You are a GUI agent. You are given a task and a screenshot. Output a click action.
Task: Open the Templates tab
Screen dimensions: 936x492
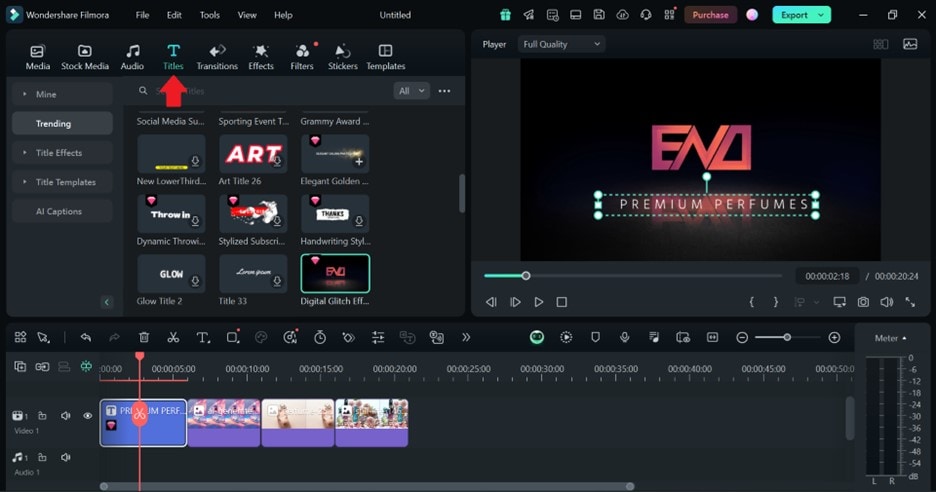pos(386,58)
